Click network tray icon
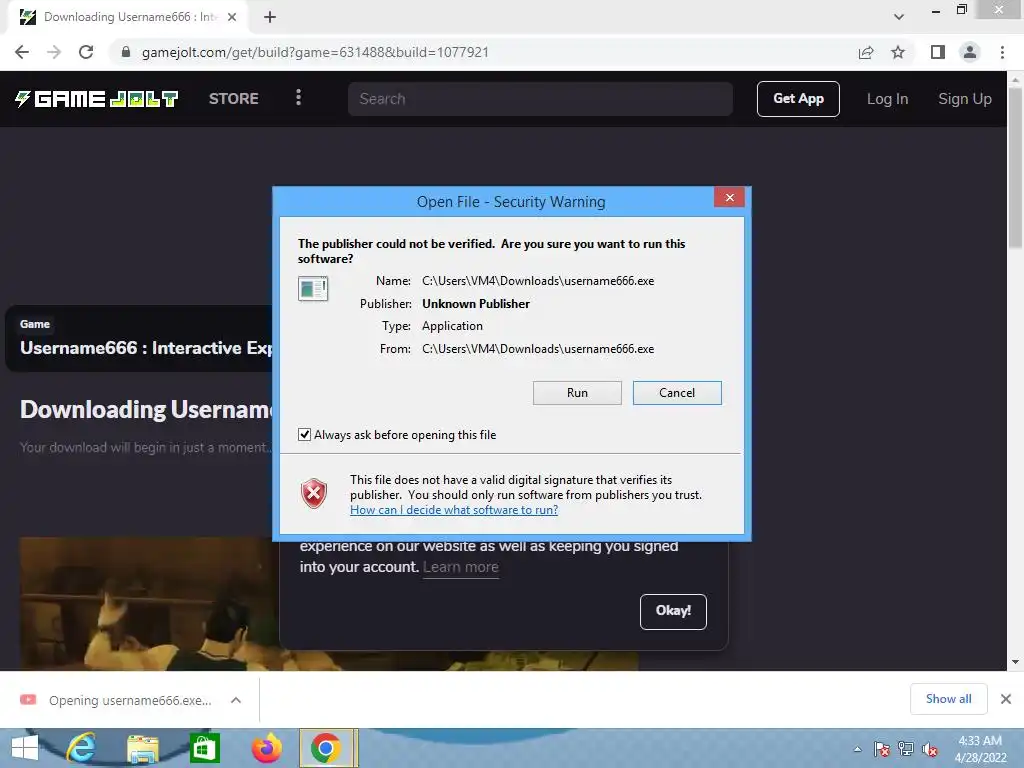 (x=905, y=749)
